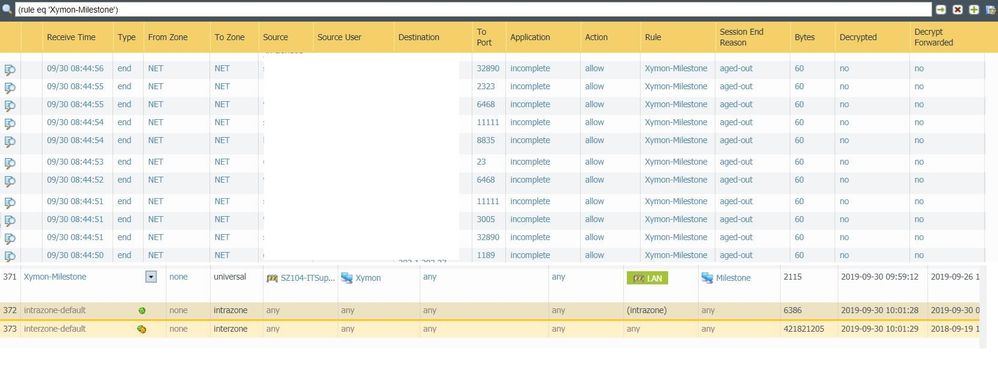Open the dropdown arrow on Xymon-Milestone rule

[x=151, y=277]
